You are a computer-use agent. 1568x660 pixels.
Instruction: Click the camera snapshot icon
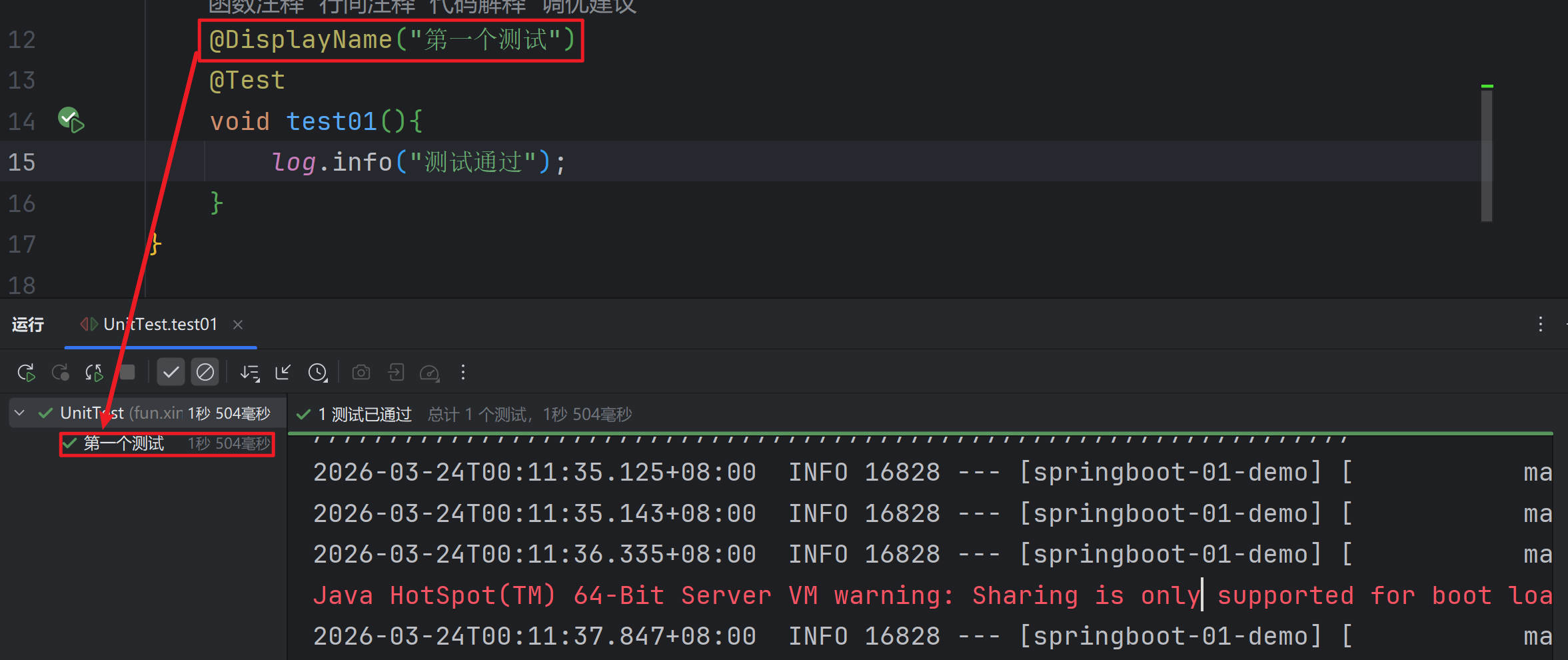(x=361, y=372)
